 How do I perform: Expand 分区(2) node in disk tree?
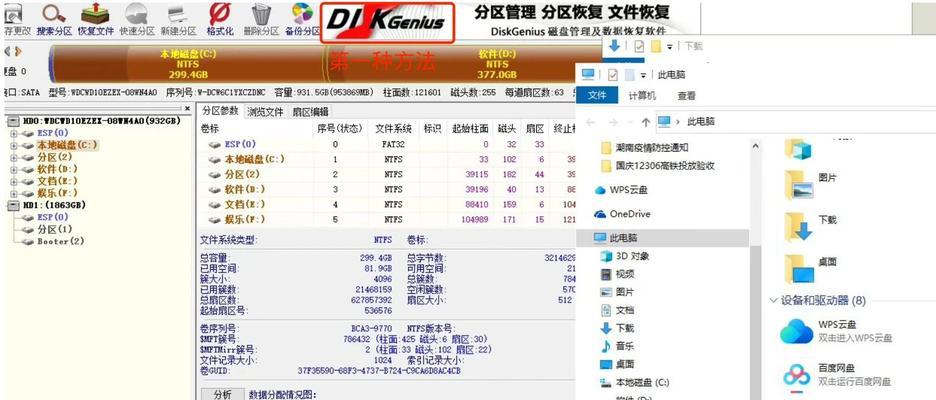point(13,157)
